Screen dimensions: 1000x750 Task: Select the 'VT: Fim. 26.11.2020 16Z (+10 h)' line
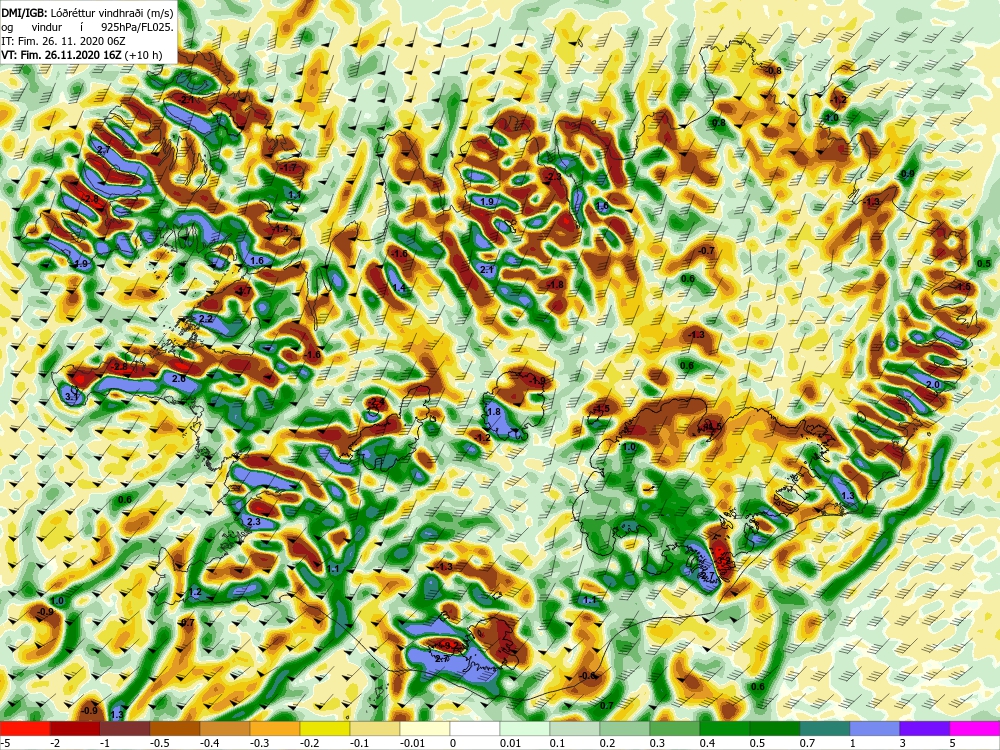pos(82,55)
